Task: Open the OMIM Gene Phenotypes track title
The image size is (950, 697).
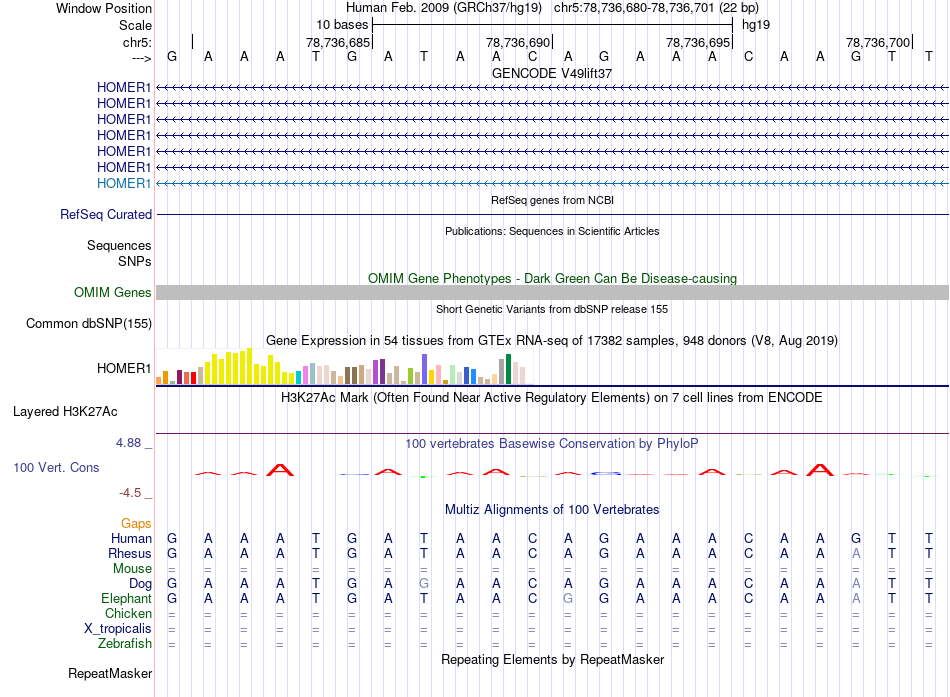Action: point(552,278)
